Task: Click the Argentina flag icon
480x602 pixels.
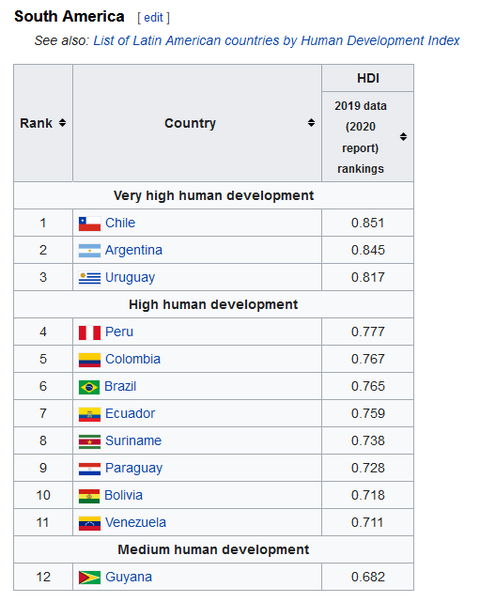Action: 89,251
